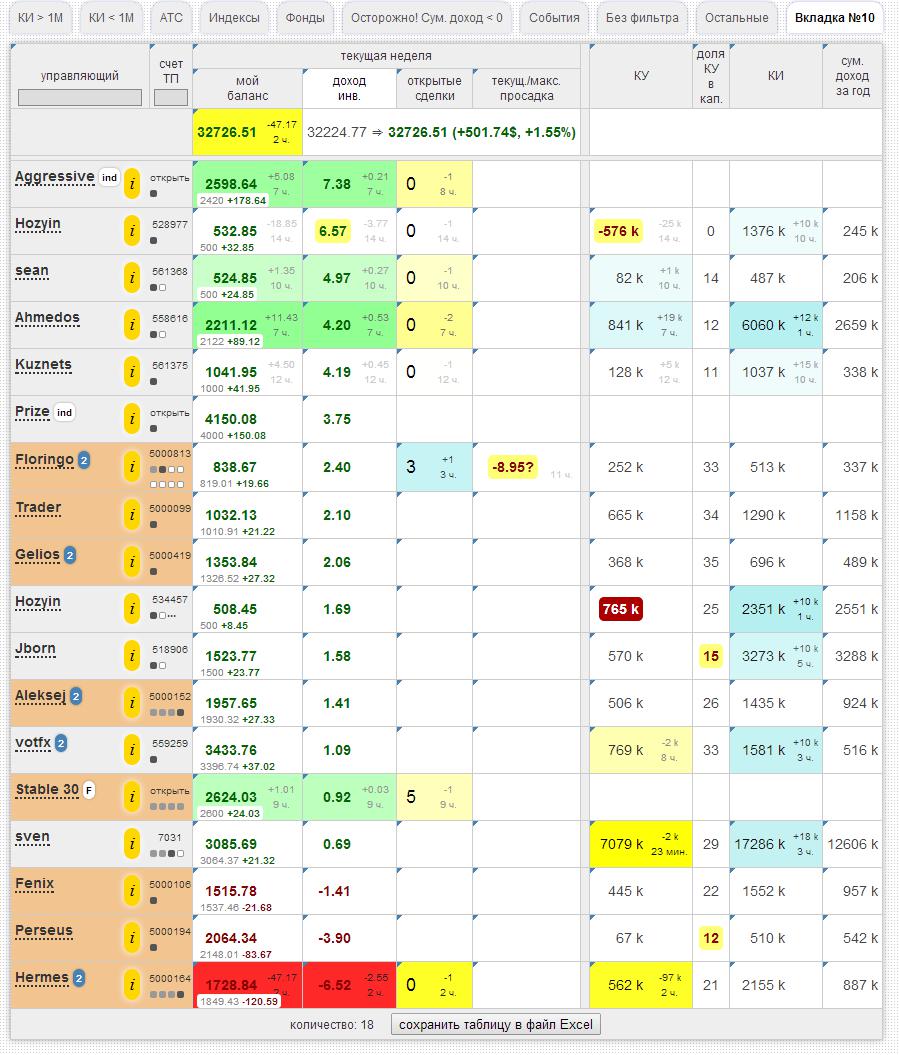Click the highlighted -576 k КУ value

tap(619, 231)
